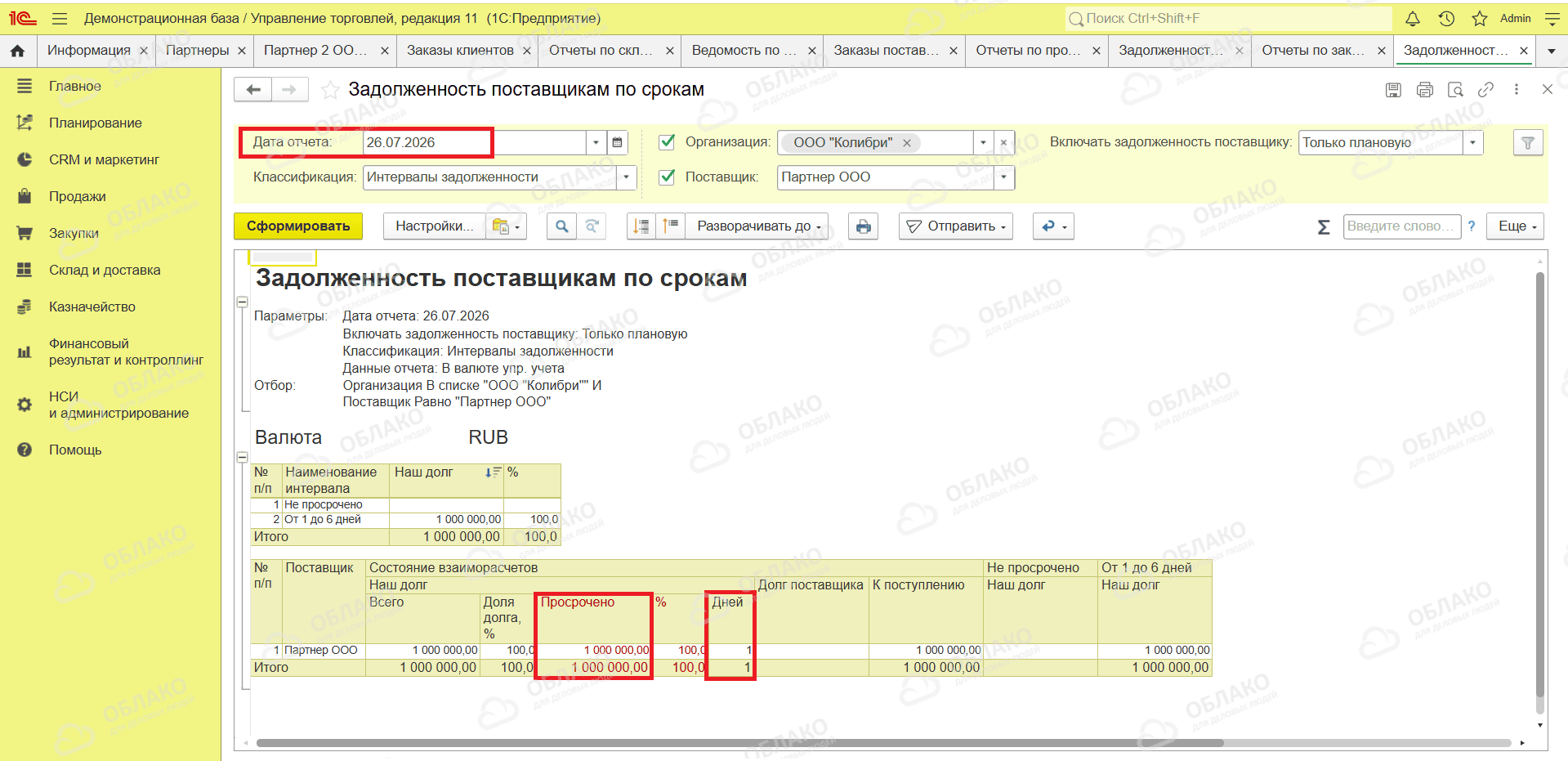Screen dimensions: 1568x761
Task: Click the find next icon
Action: (592, 226)
